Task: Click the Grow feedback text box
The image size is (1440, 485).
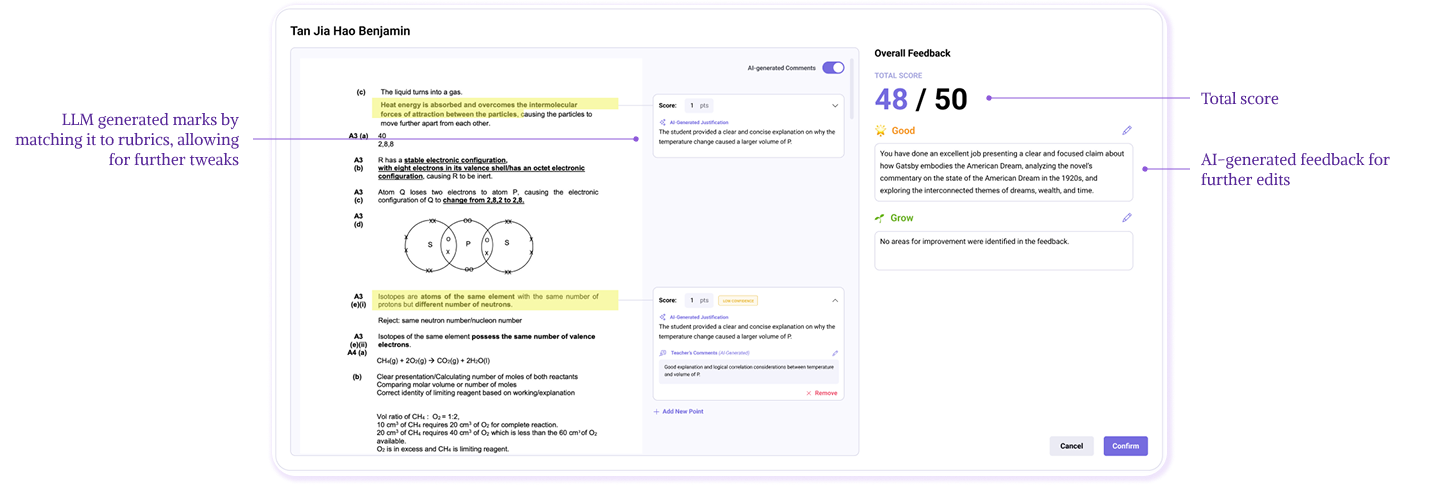Action: tap(1003, 250)
